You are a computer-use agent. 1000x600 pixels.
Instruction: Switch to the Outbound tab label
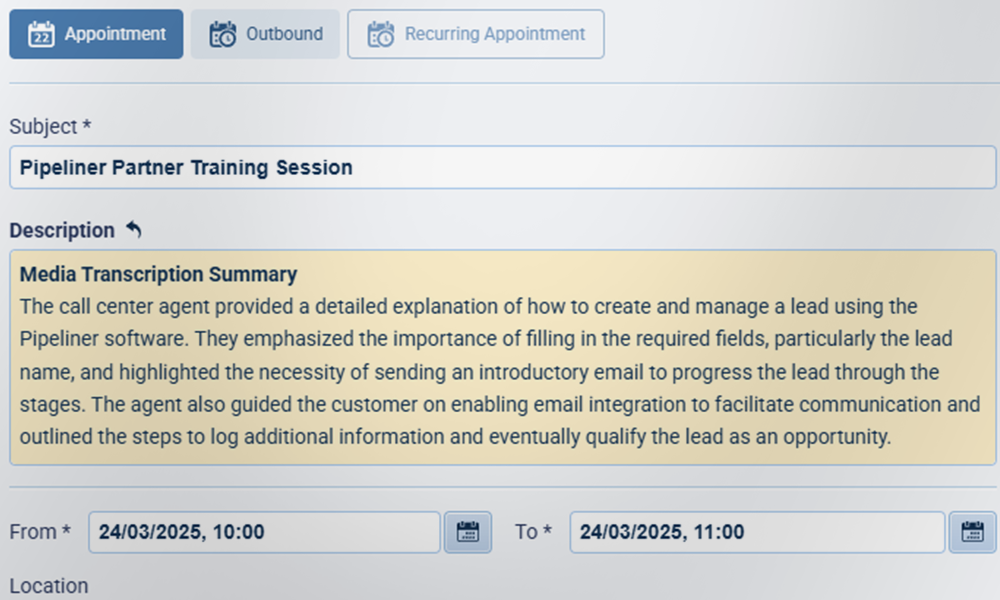pyautogui.click(x=284, y=34)
